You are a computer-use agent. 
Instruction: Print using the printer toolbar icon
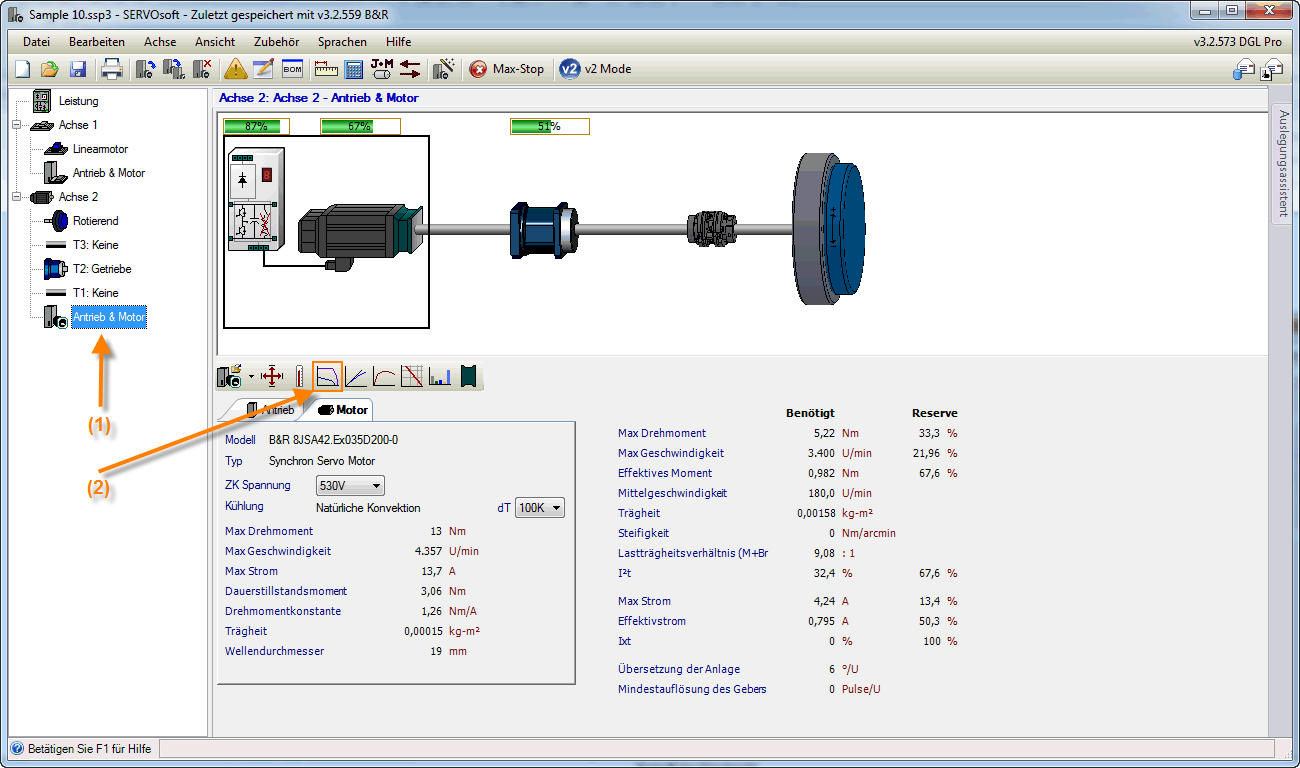pos(111,69)
